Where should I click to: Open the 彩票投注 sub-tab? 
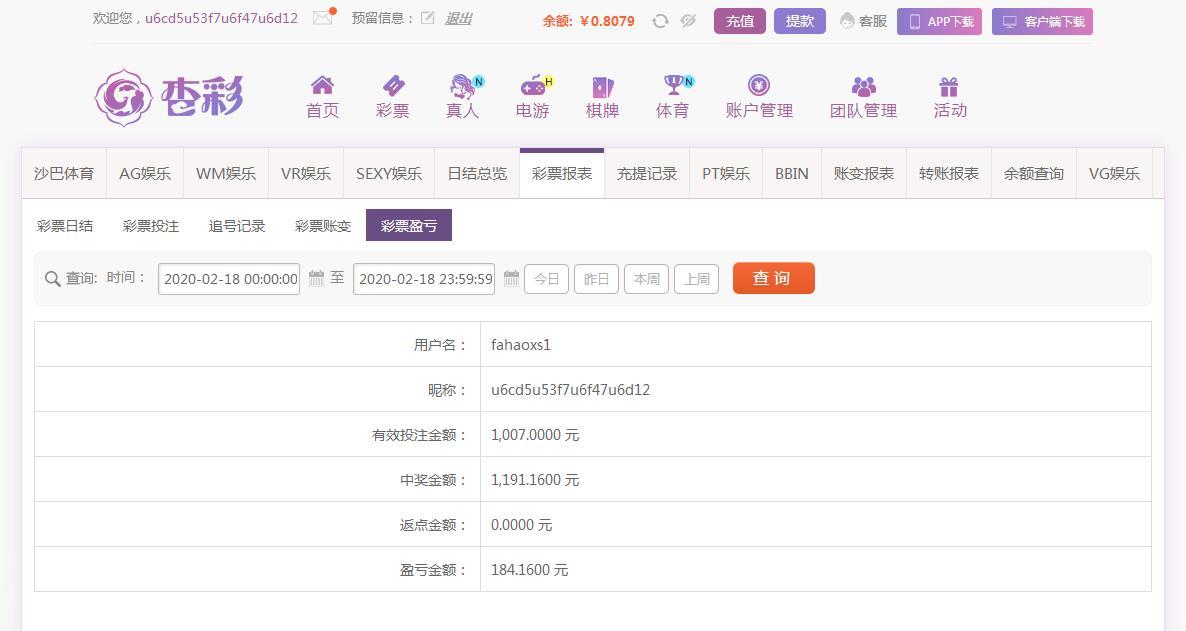151,225
